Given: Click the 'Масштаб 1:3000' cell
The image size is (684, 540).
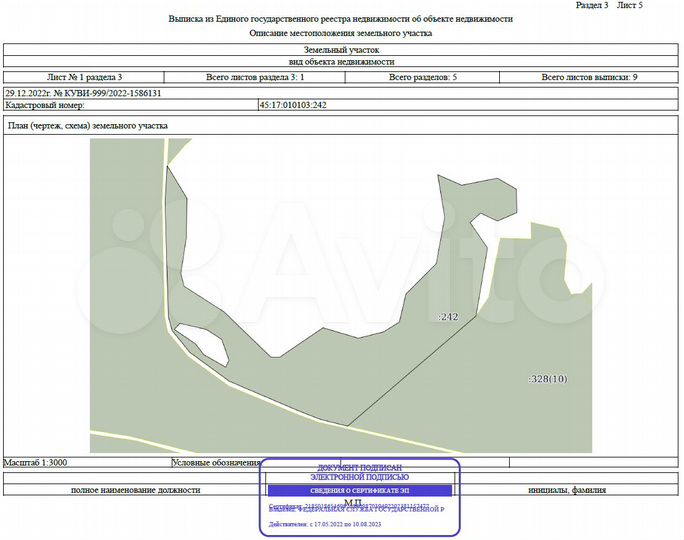Looking at the screenshot, I should tap(35, 462).
